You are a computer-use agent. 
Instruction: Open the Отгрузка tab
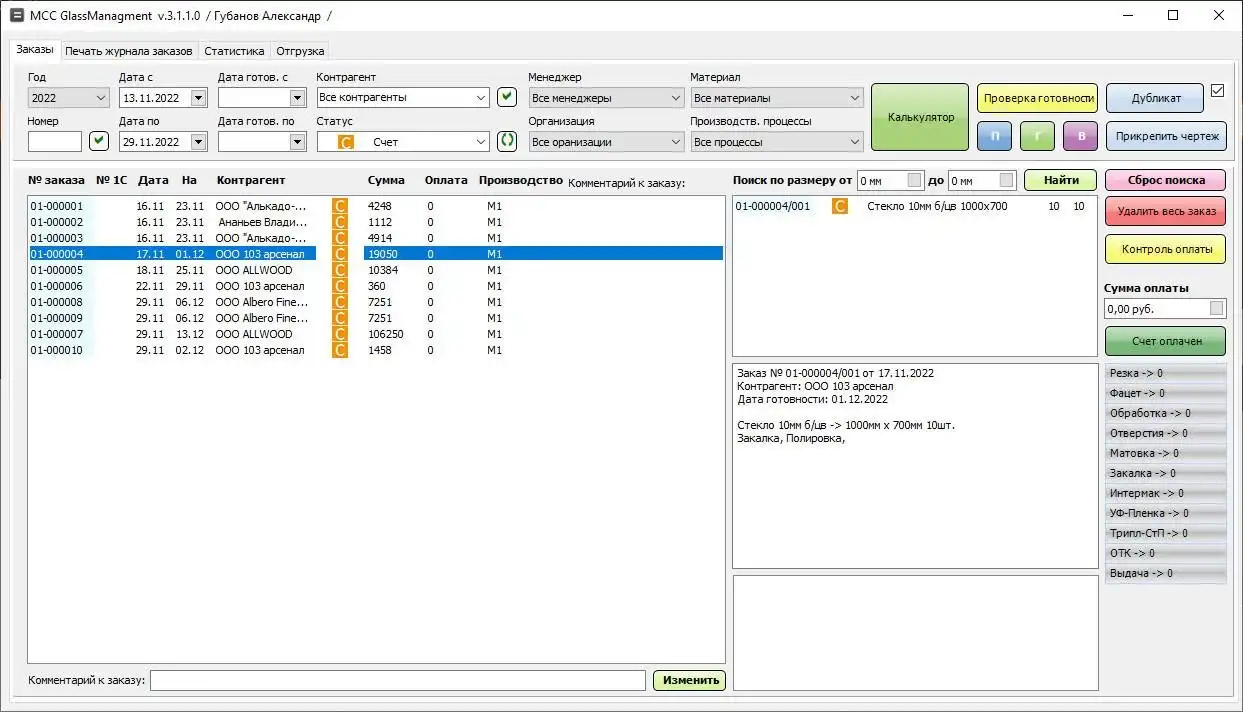pos(299,50)
